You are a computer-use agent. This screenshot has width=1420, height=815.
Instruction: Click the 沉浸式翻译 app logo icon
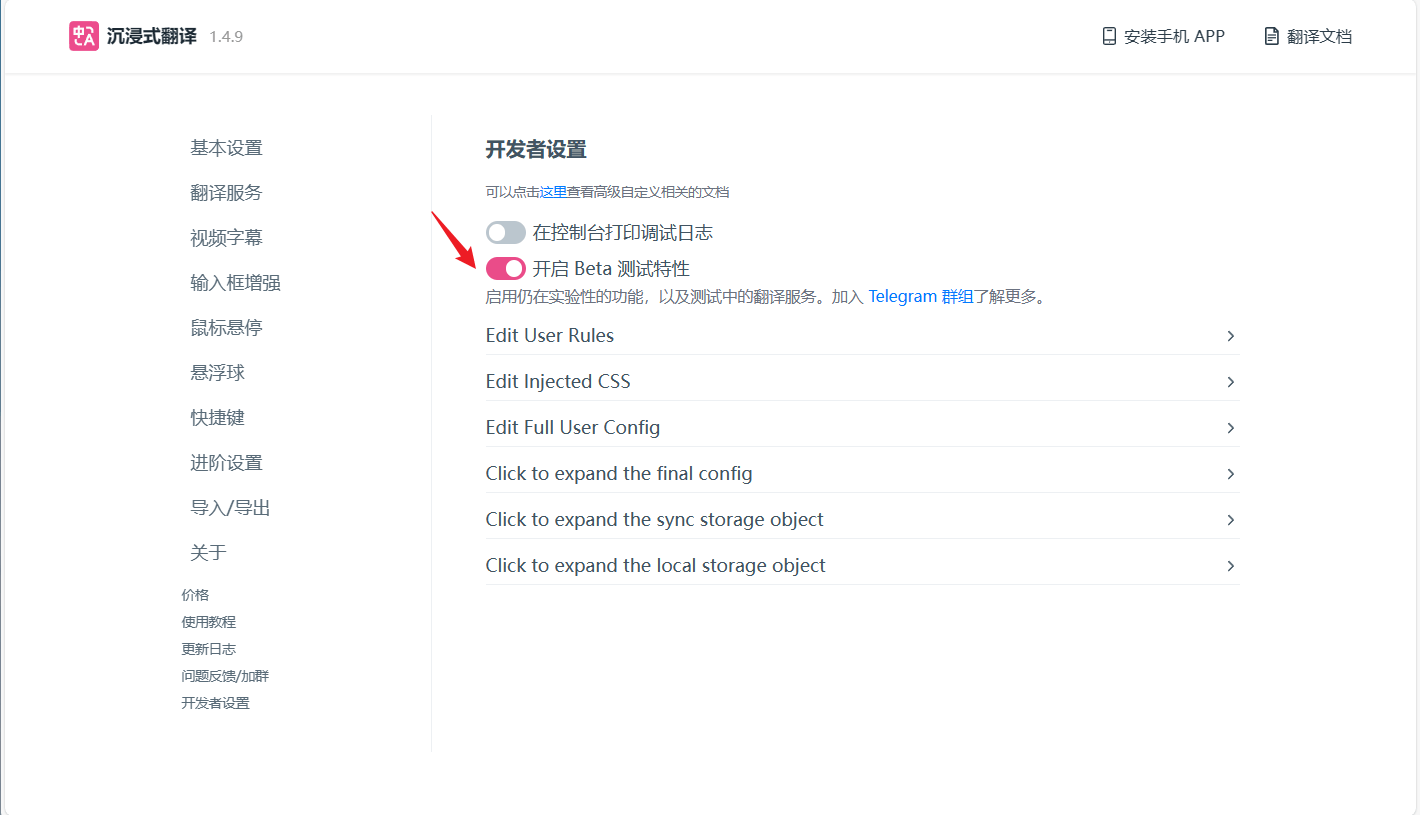83,36
